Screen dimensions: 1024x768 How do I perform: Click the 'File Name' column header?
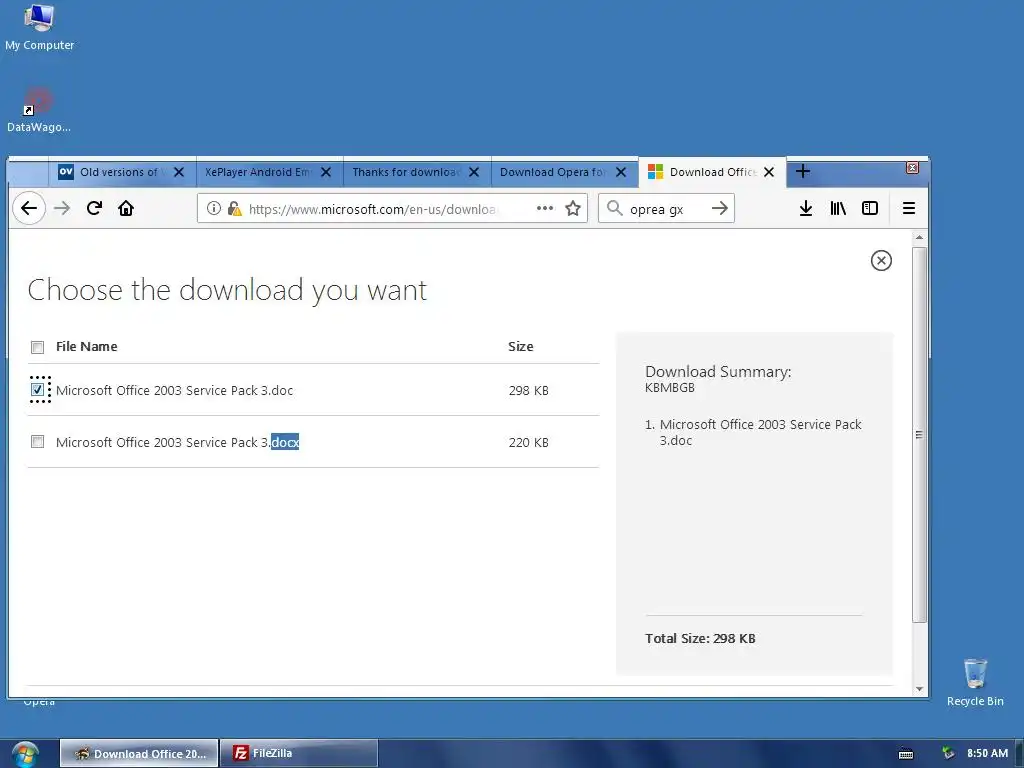click(87, 347)
